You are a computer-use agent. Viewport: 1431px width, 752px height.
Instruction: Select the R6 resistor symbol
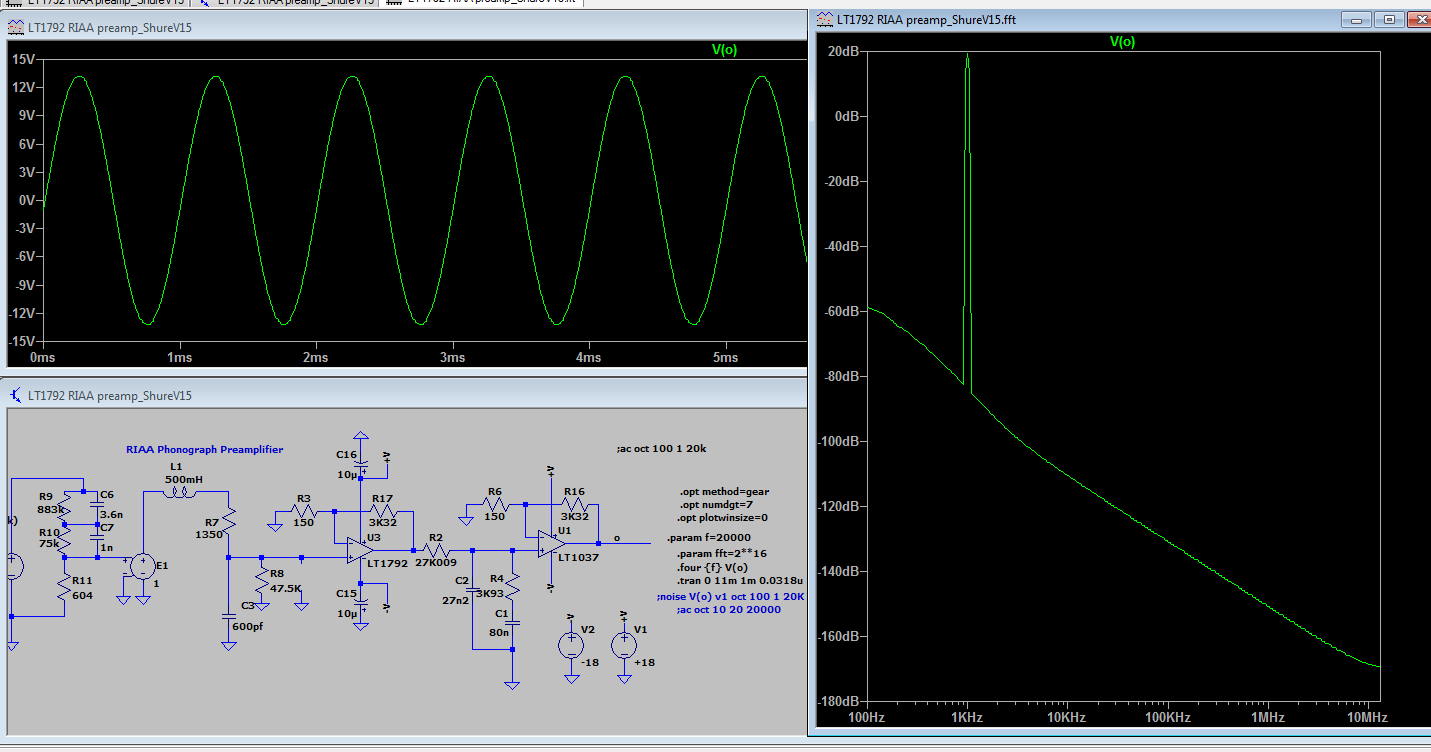(x=495, y=505)
